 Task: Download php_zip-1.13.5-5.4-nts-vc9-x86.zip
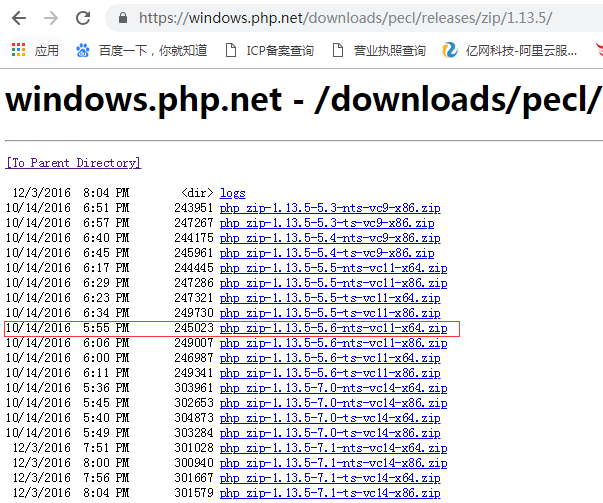(x=330, y=238)
